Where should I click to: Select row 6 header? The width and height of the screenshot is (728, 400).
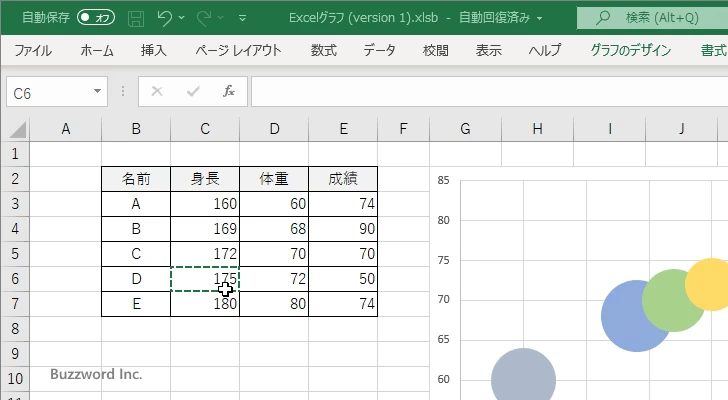[x=15, y=279]
